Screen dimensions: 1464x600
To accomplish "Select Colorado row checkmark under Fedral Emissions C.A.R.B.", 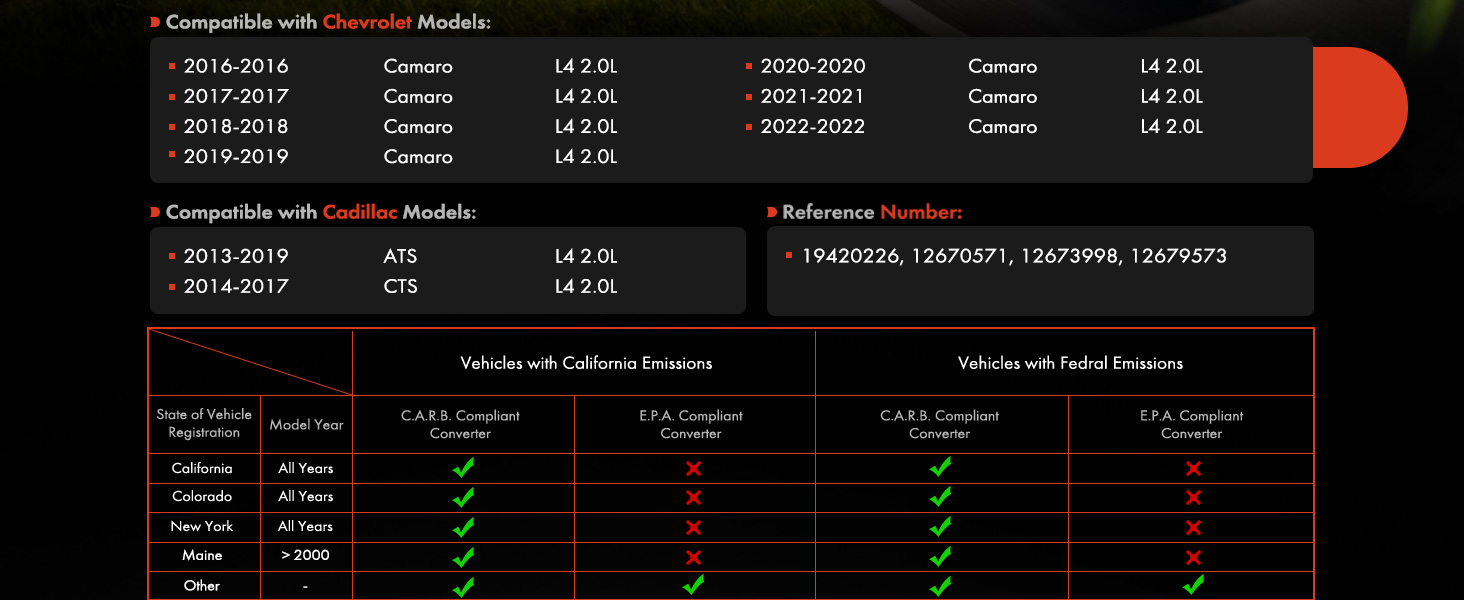I will coord(940,497).
